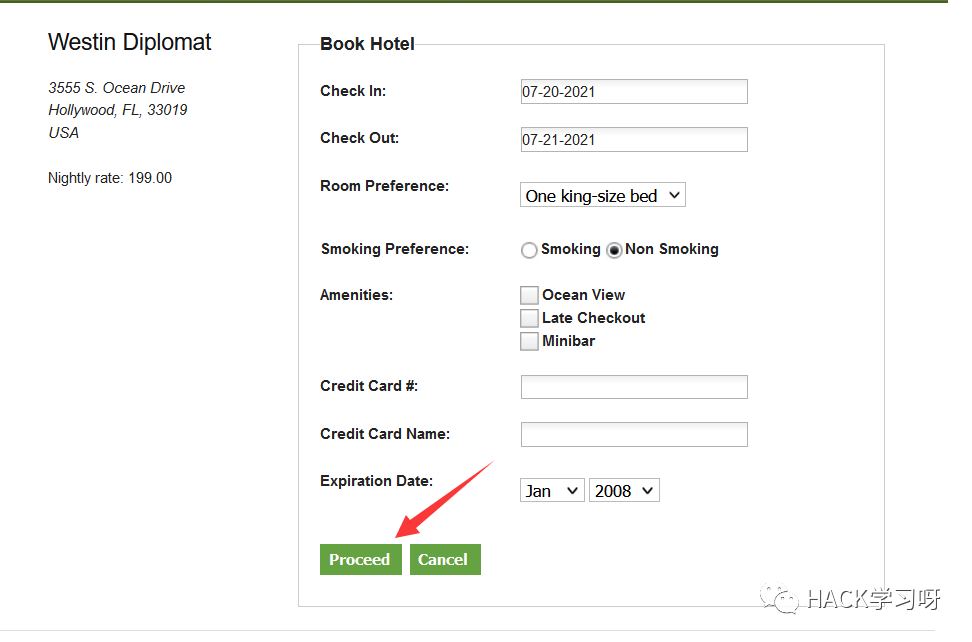Tick the Minibar checkbox

point(529,341)
